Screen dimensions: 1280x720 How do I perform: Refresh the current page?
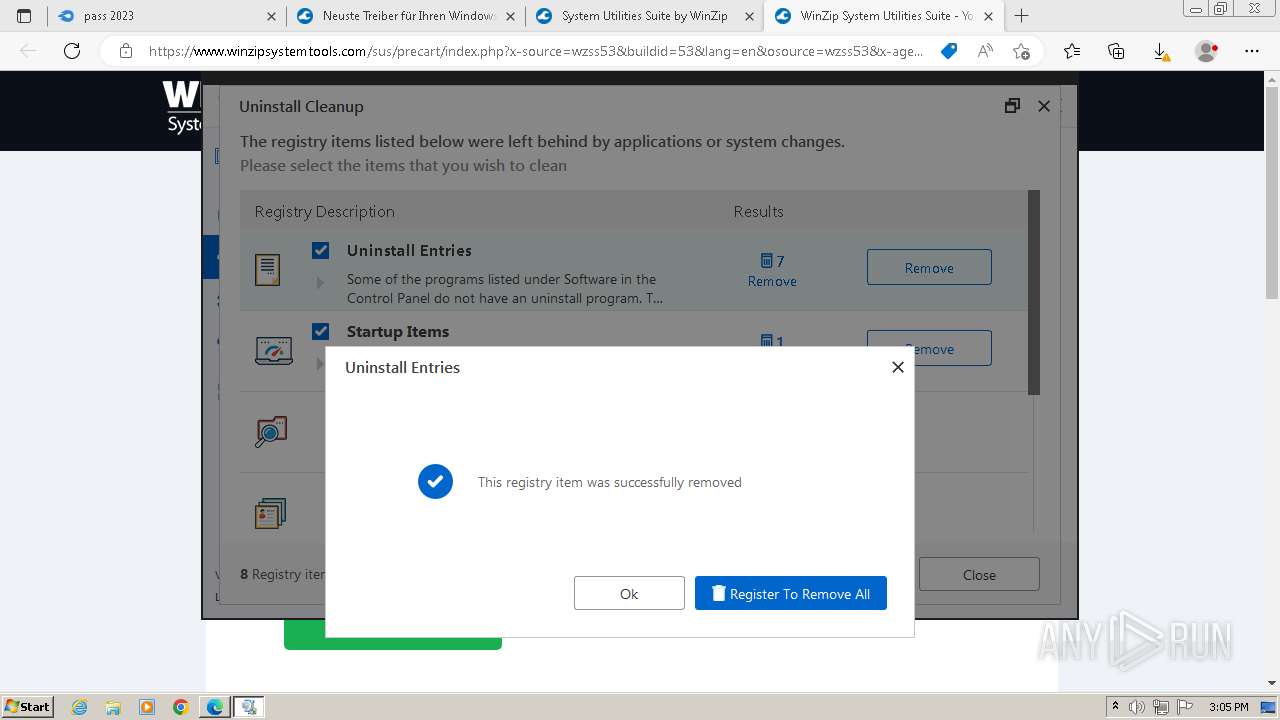72,51
